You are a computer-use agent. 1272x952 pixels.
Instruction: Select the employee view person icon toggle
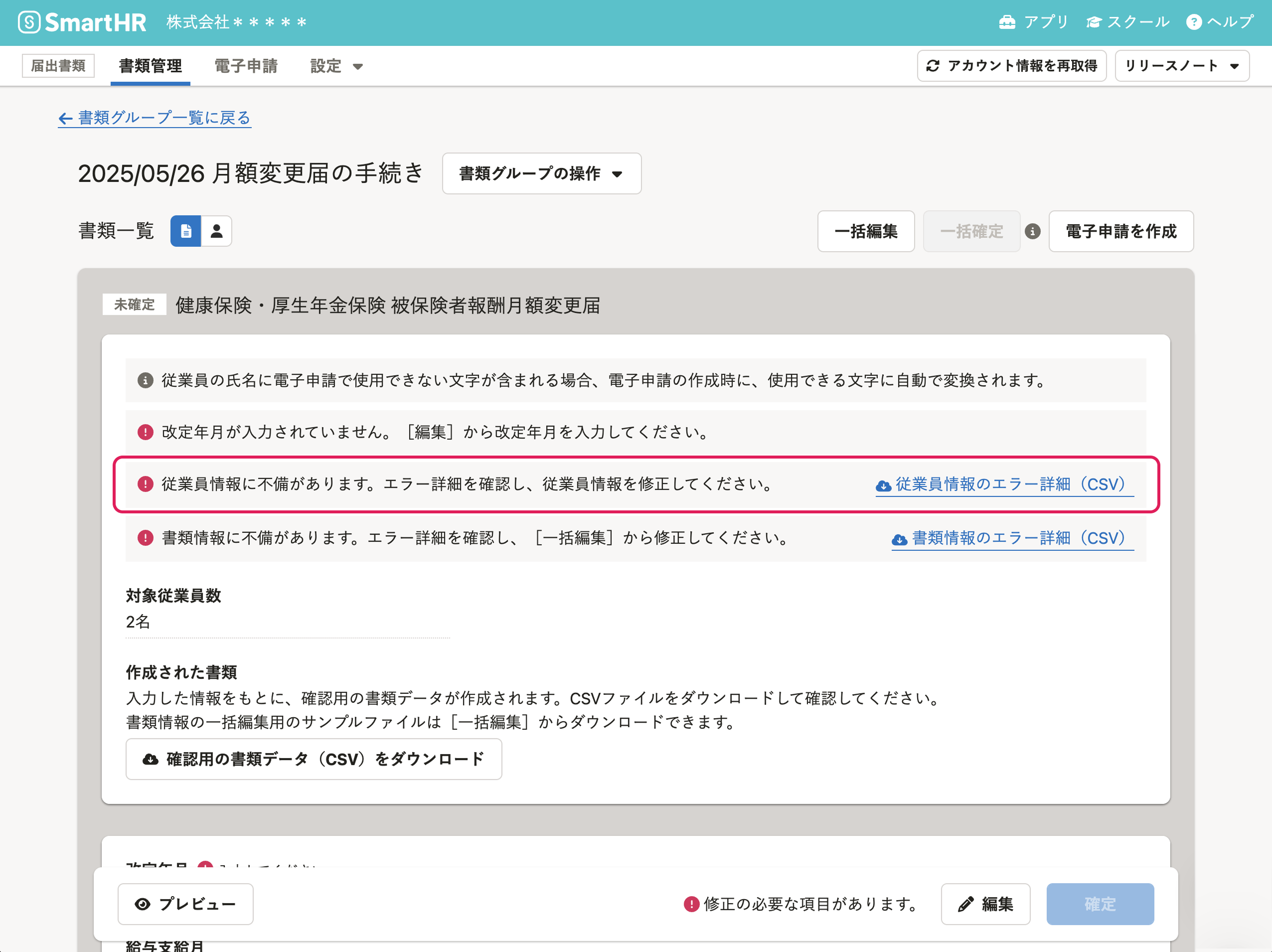217,231
